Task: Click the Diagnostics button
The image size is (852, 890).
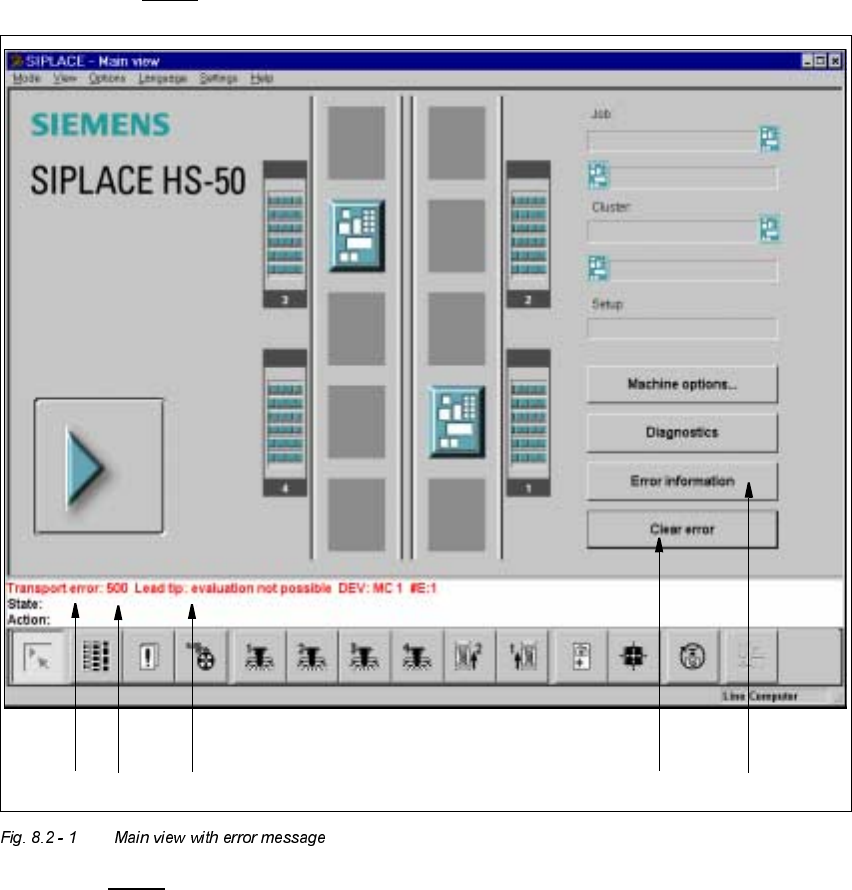Action: click(x=682, y=433)
